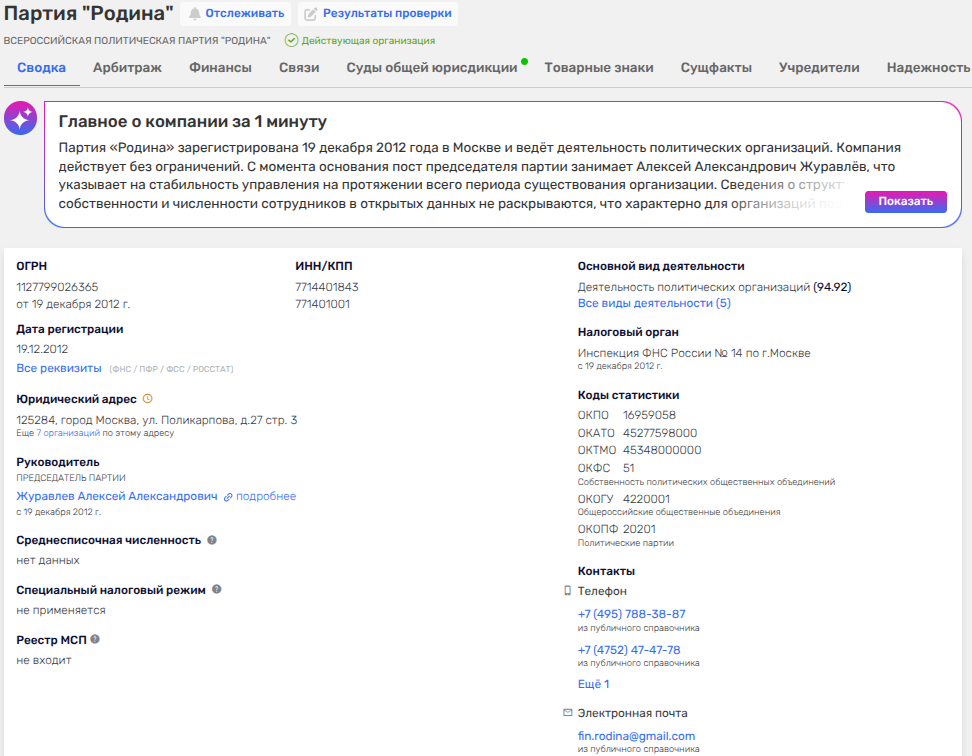Image resolution: width=972 pixels, height=756 pixels.
Task: Click the ИНН value 7714401843
Action: 327,287
